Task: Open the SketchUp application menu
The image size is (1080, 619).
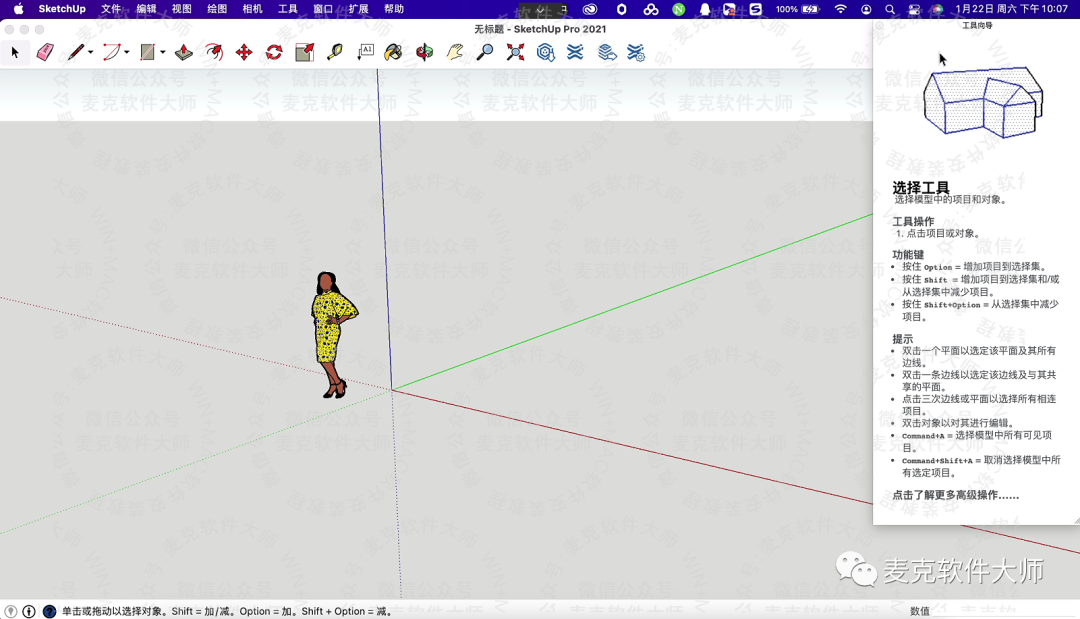Action: tap(62, 9)
